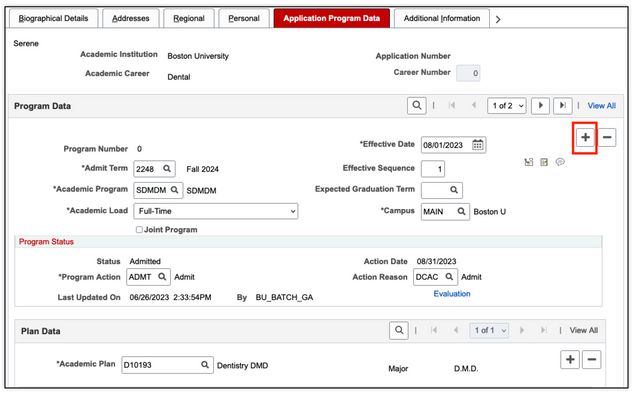Switch to Addresses tab

[131, 19]
